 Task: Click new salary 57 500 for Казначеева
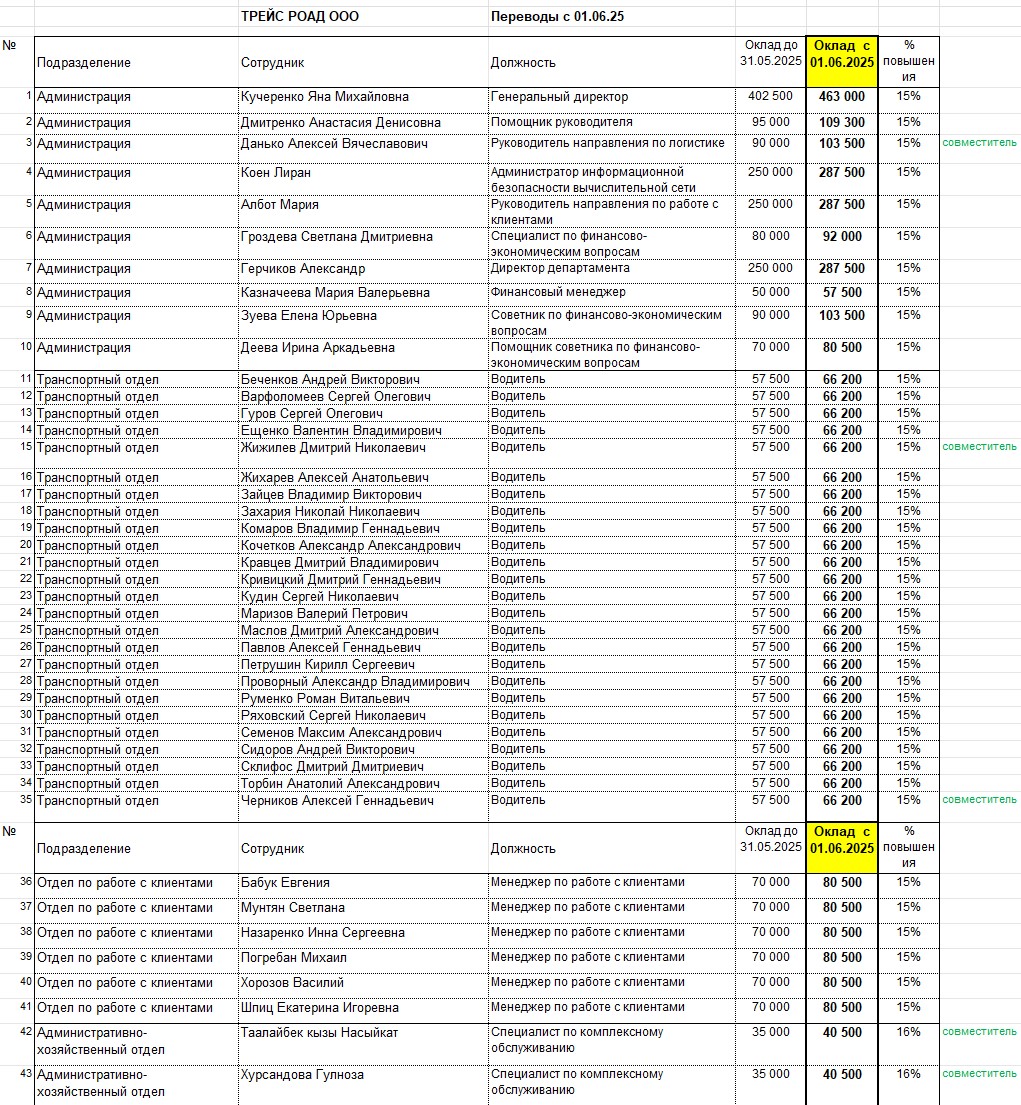842,293
